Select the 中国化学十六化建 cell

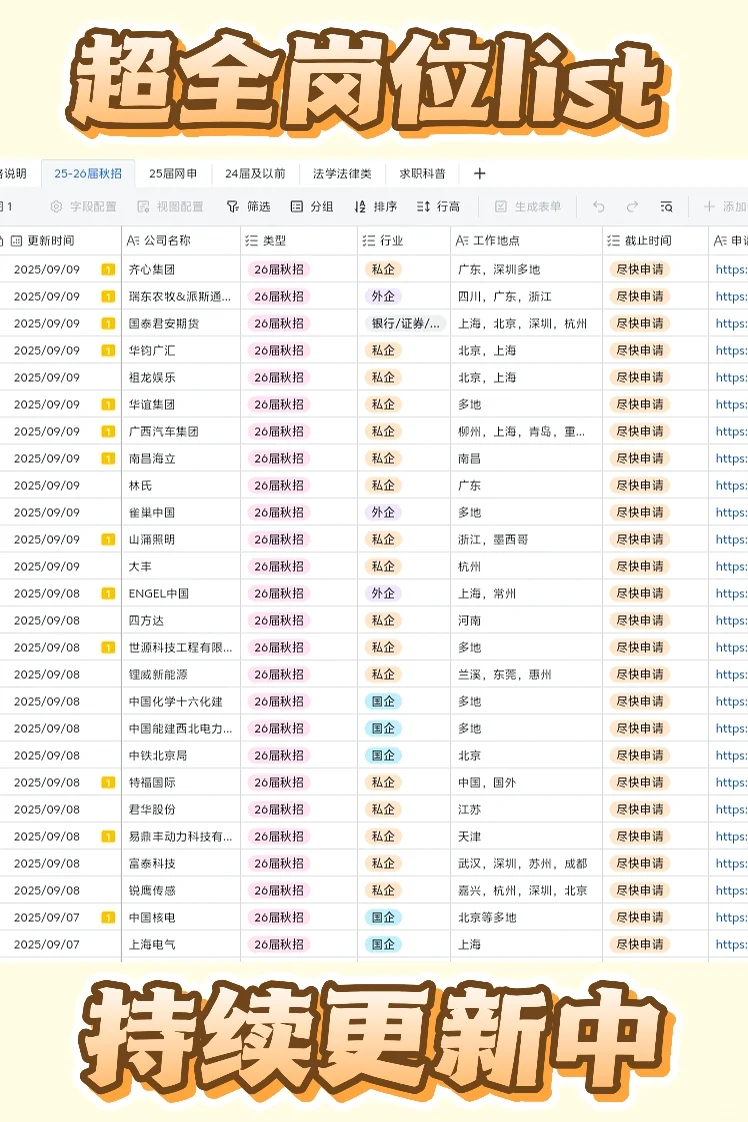click(x=181, y=701)
